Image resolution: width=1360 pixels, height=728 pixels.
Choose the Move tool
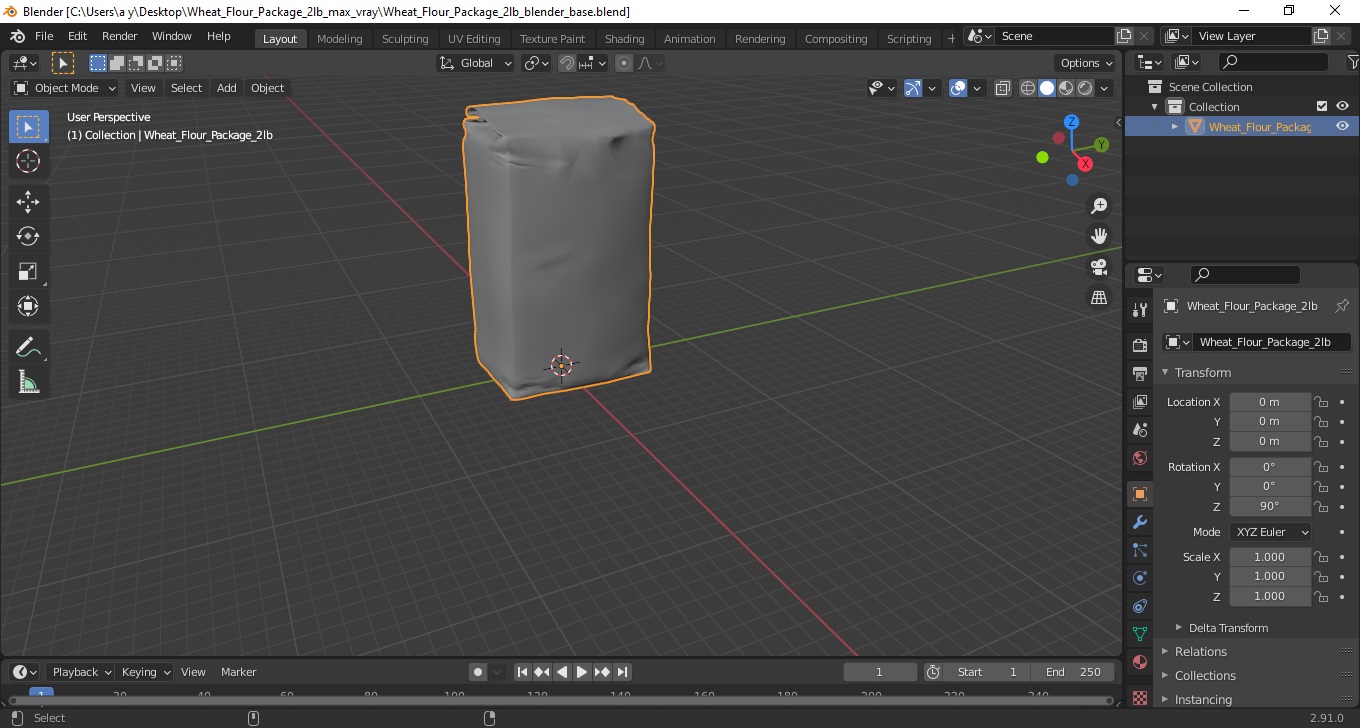(x=28, y=202)
